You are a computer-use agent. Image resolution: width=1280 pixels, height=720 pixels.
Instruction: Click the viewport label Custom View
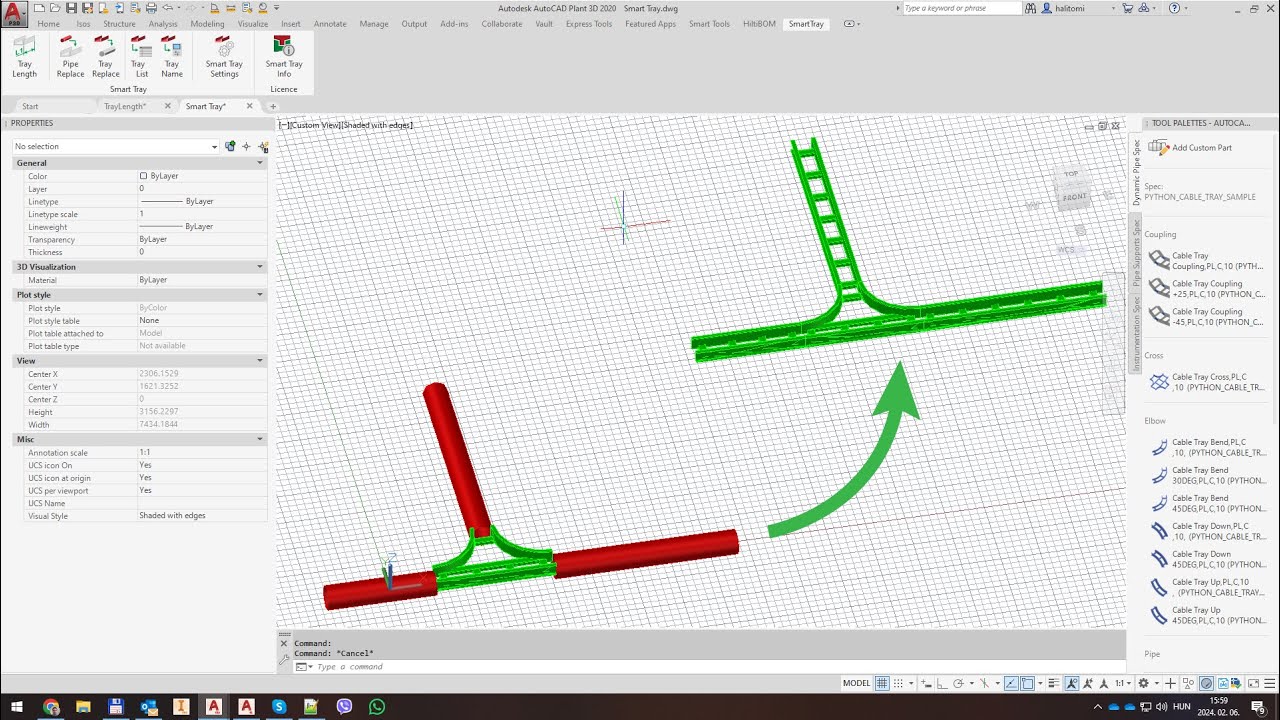315,125
